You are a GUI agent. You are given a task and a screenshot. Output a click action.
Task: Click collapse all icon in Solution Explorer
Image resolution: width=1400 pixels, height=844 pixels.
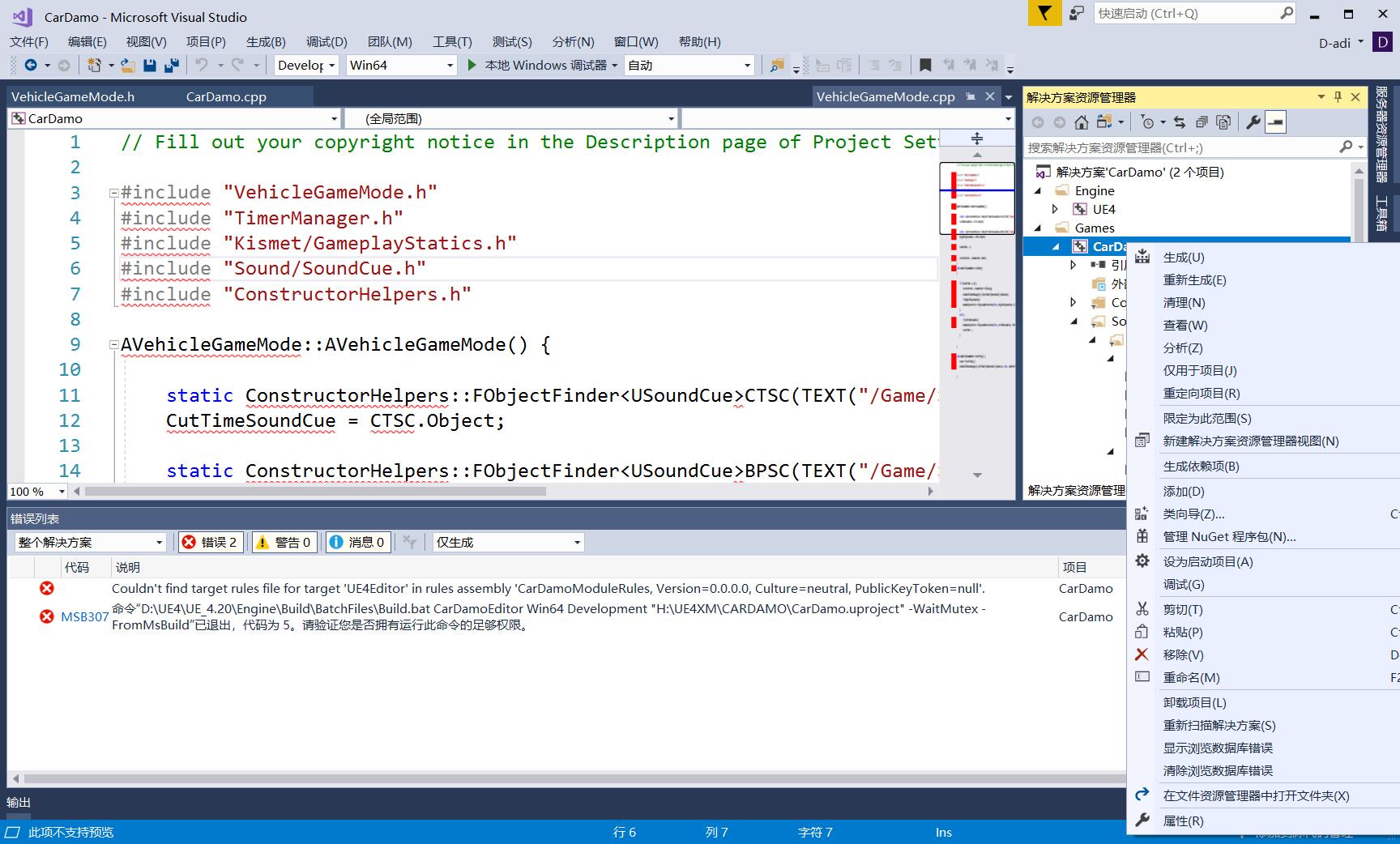(x=1202, y=122)
